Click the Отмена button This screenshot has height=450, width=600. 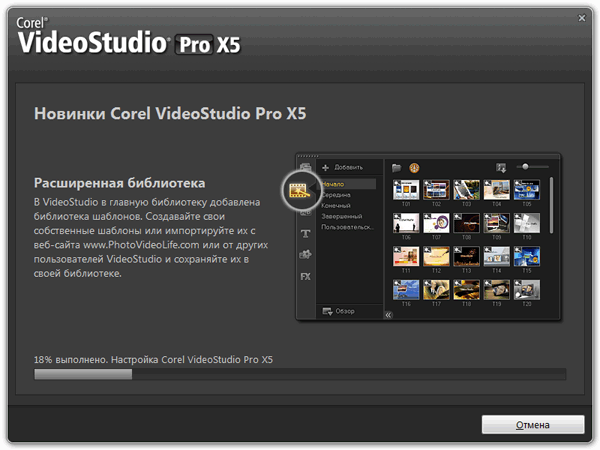click(533, 425)
